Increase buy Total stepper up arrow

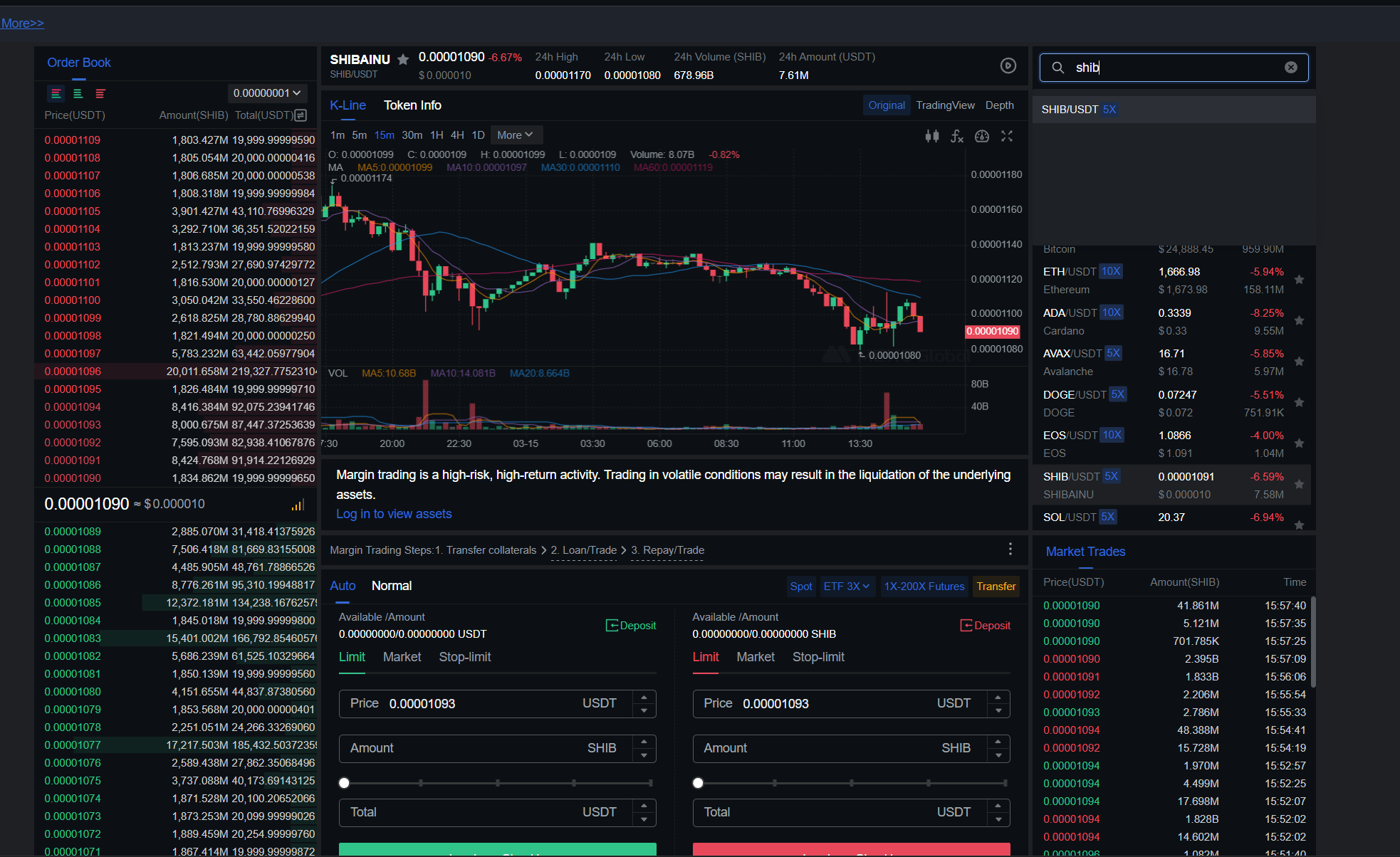(644, 806)
